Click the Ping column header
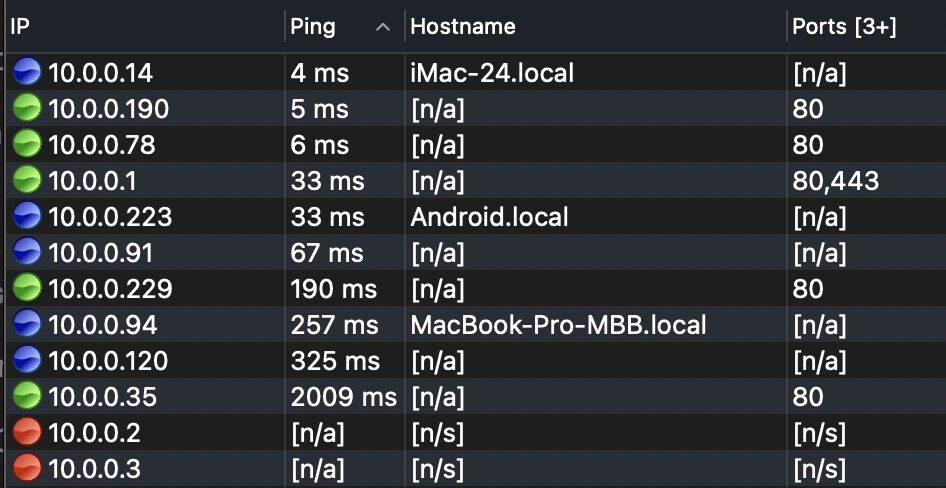 (313, 28)
